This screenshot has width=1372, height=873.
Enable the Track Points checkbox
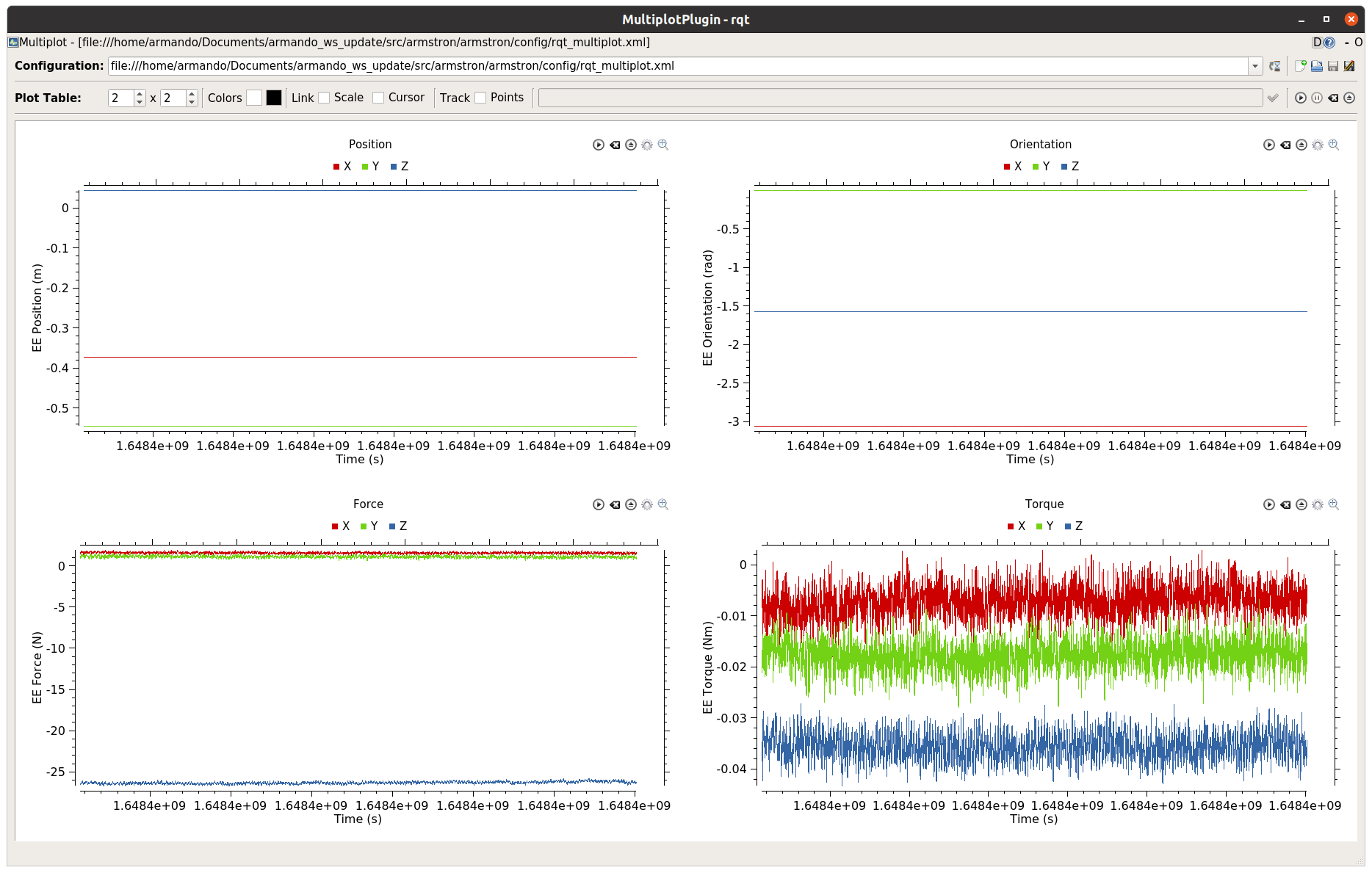click(480, 98)
